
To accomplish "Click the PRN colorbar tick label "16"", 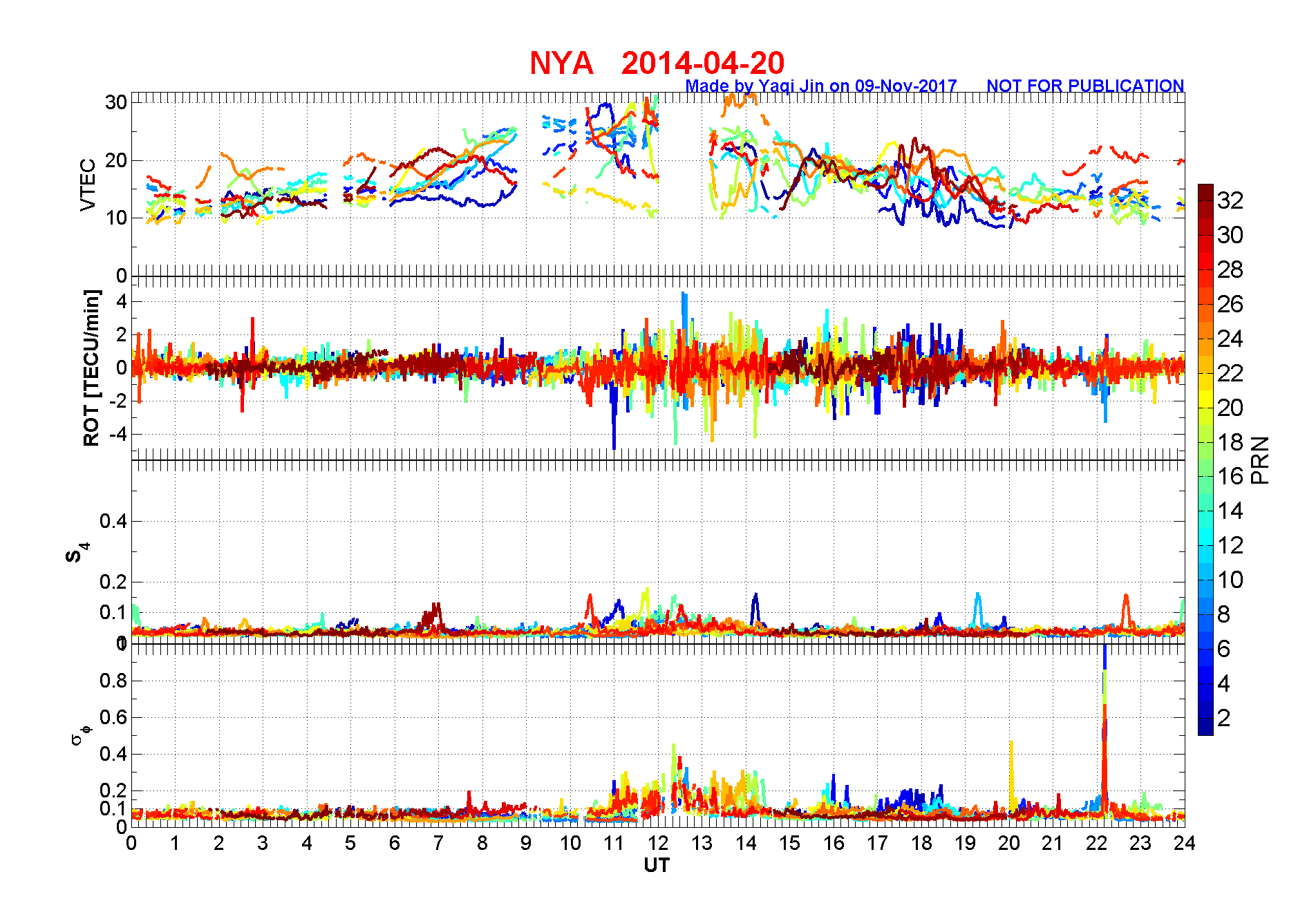I will click(x=1230, y=476).
